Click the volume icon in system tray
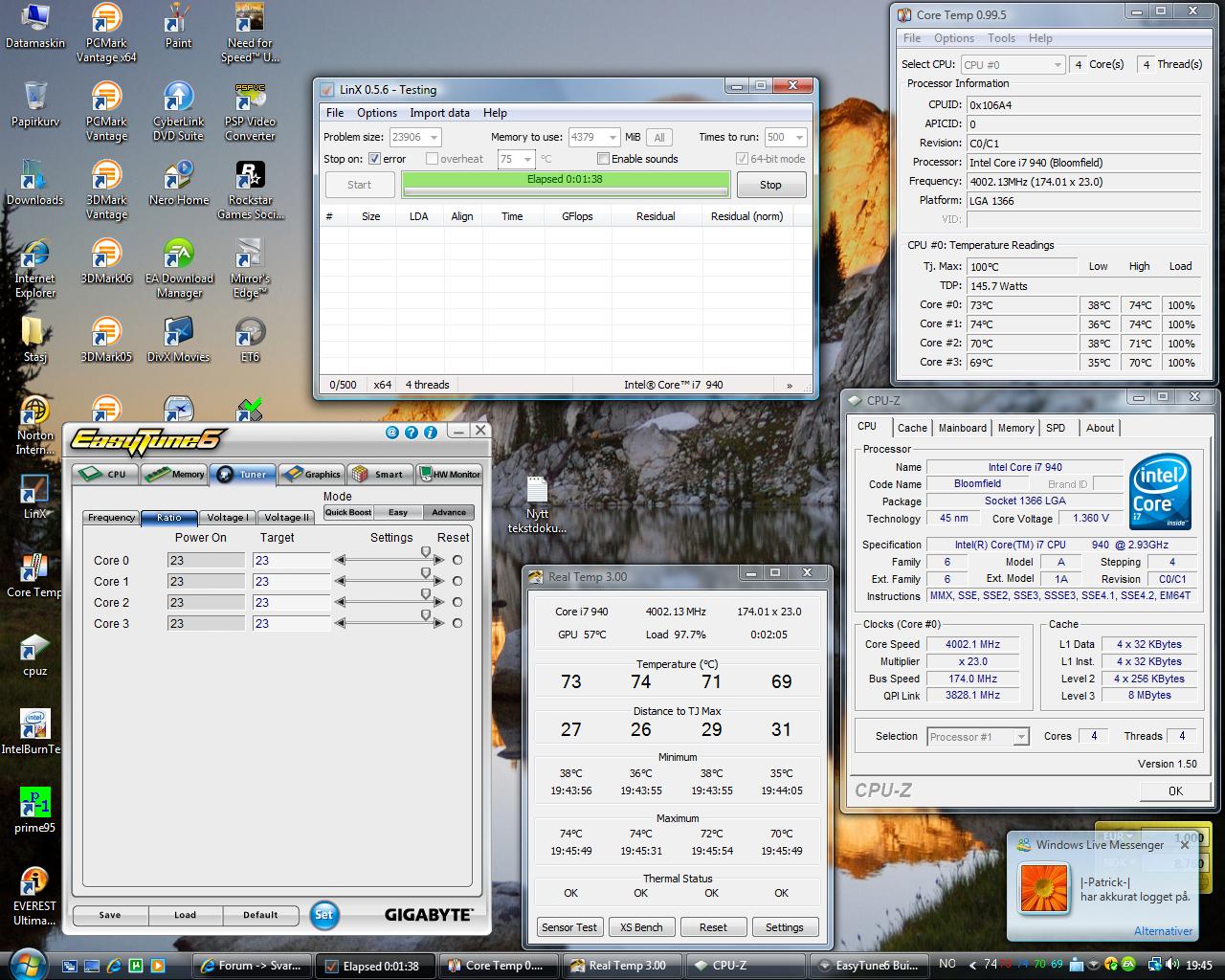The height and width of the screenshot is (980, 1225). (1170, 965)
